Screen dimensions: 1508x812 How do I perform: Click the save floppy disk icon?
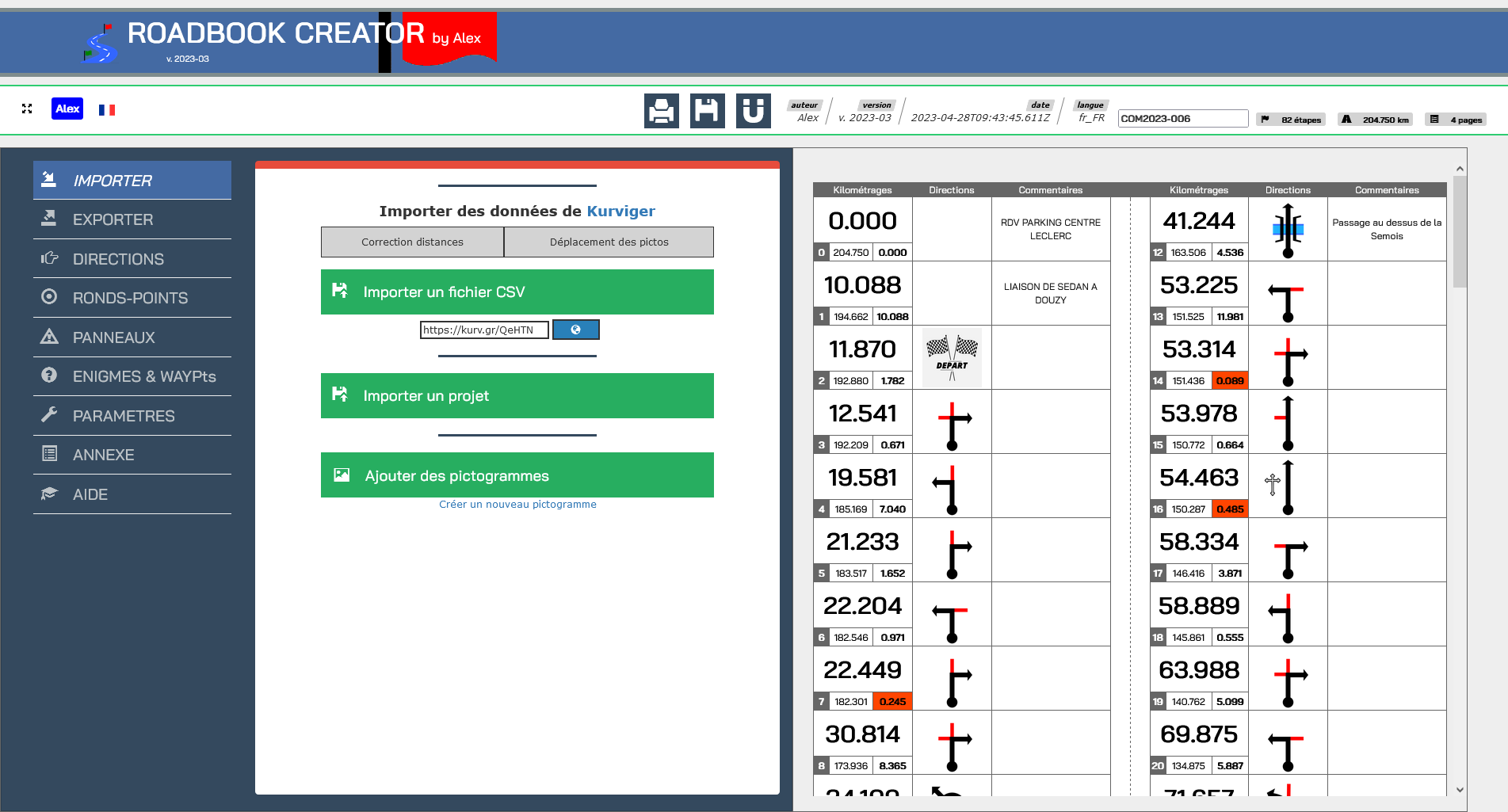pos(707,111)
